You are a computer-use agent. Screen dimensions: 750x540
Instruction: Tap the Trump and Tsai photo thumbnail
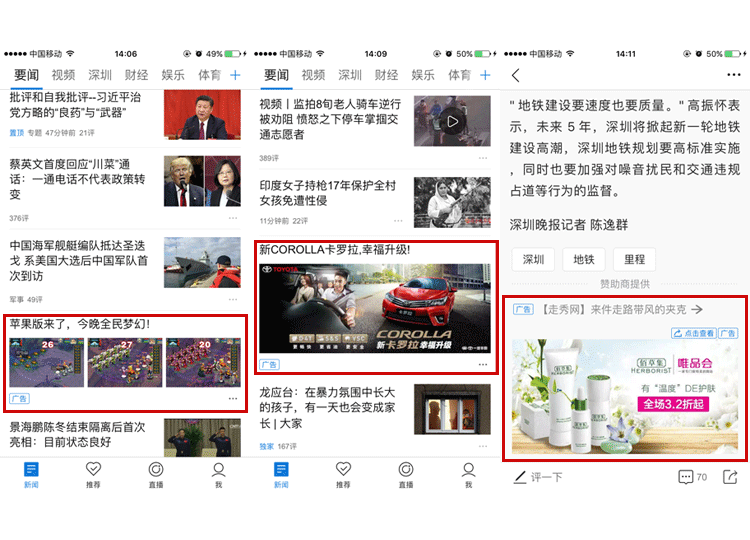coord(202,181)
